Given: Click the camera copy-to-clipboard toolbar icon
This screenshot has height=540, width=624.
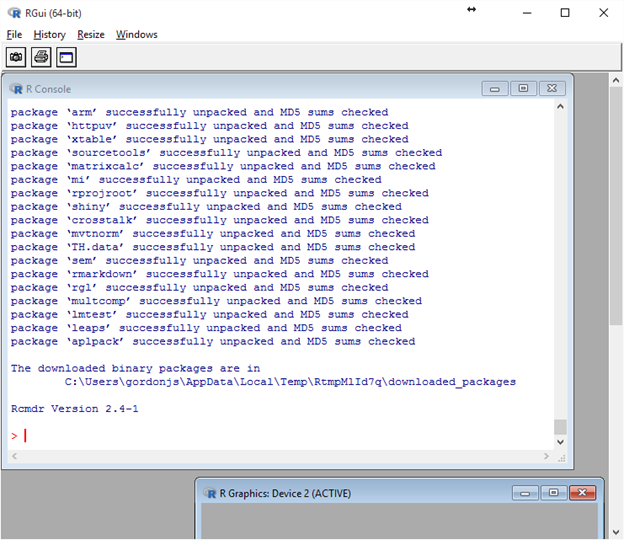Looking at the screenshot, I should coord(16,57).
